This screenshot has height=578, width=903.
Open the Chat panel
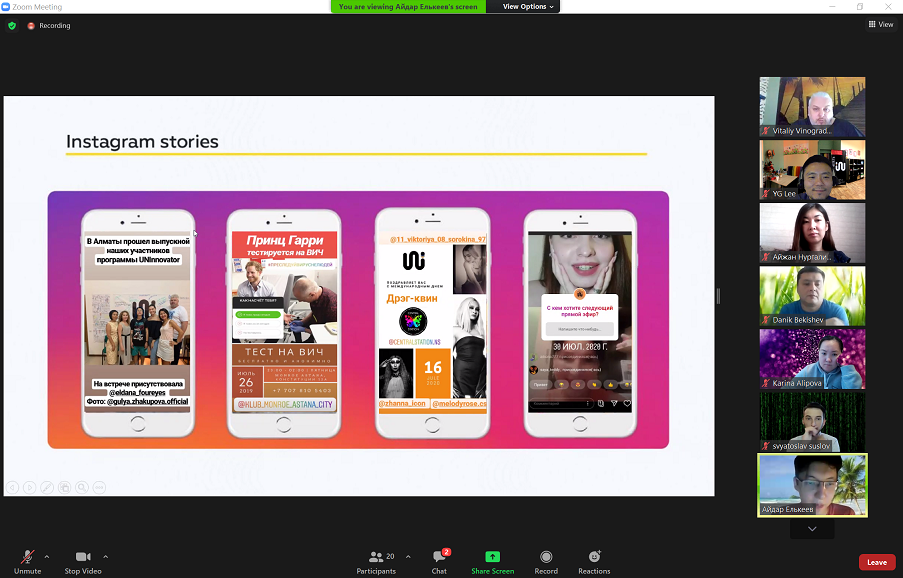pyautogui.click(x=439, y=562)
